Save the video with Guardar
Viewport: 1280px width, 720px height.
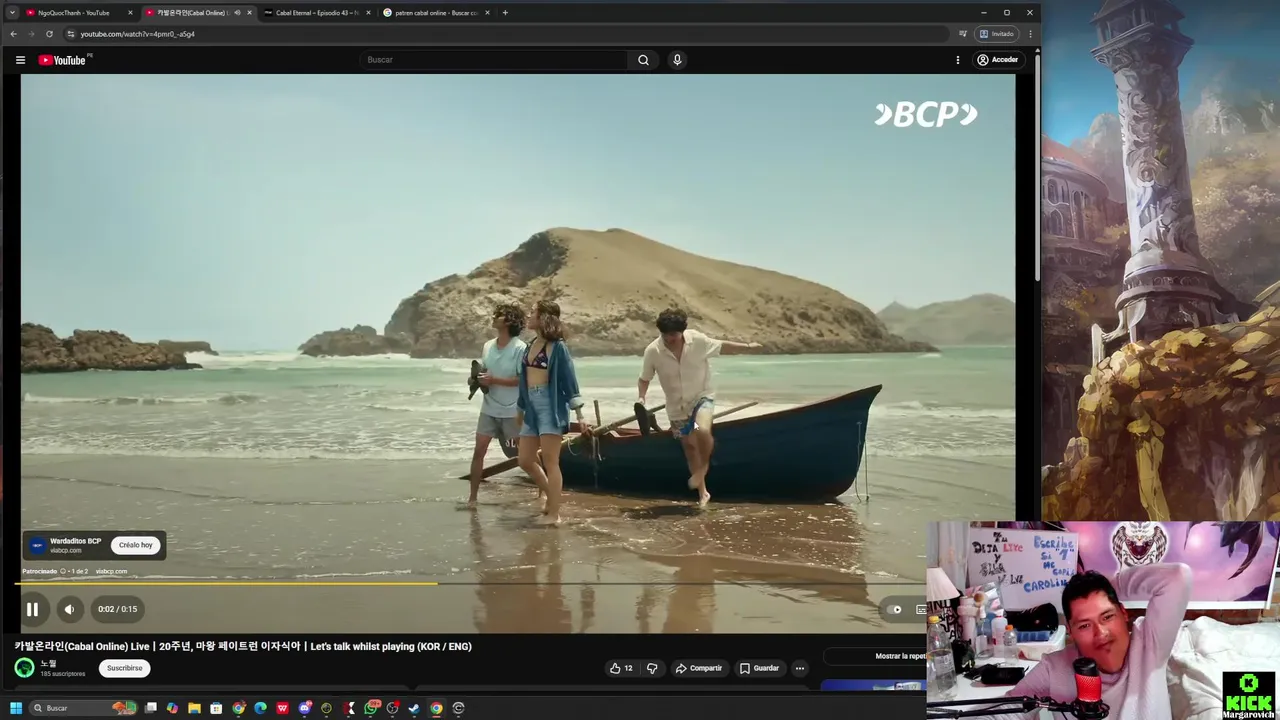pos(758,668)
